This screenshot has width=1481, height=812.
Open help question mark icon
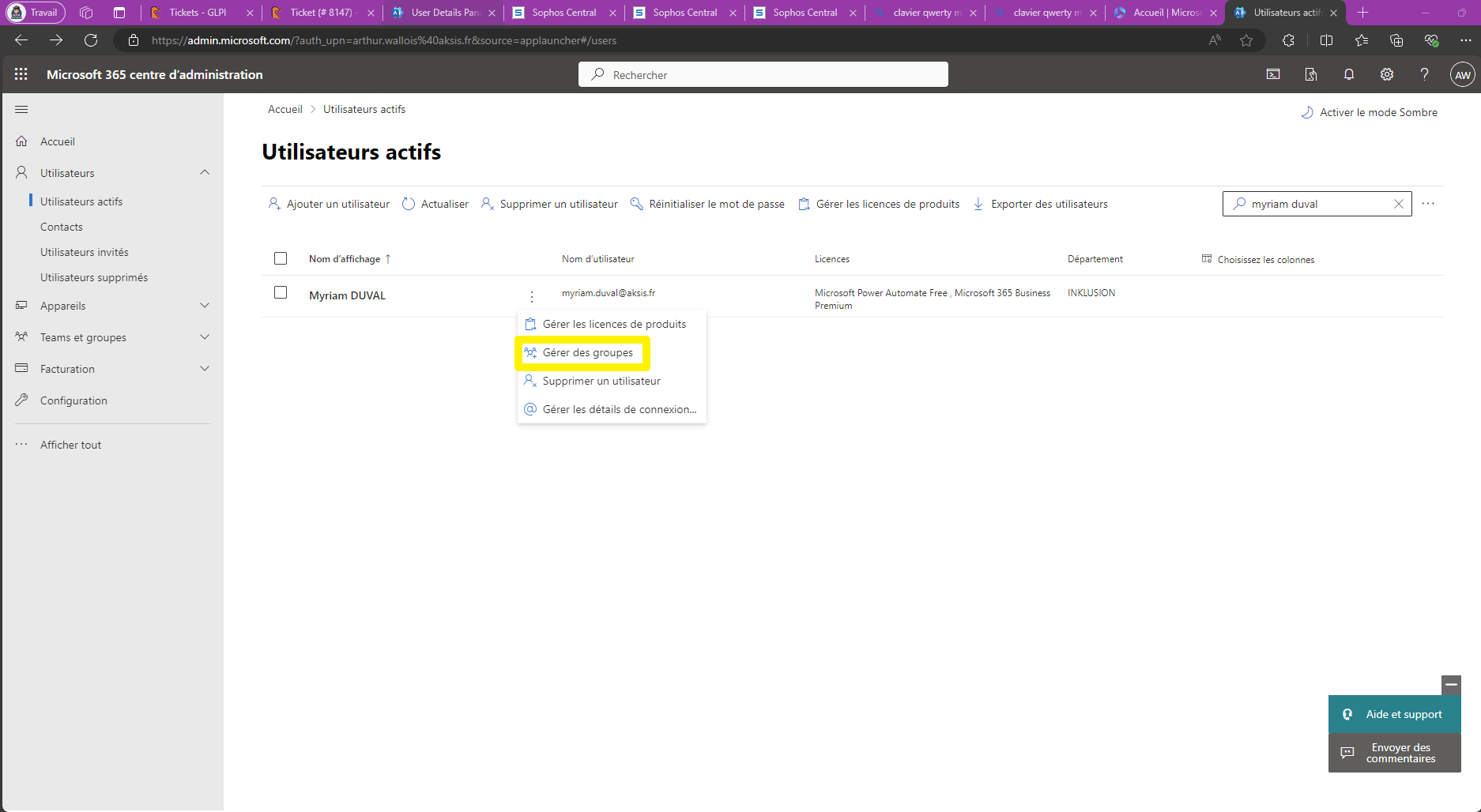1424,74
